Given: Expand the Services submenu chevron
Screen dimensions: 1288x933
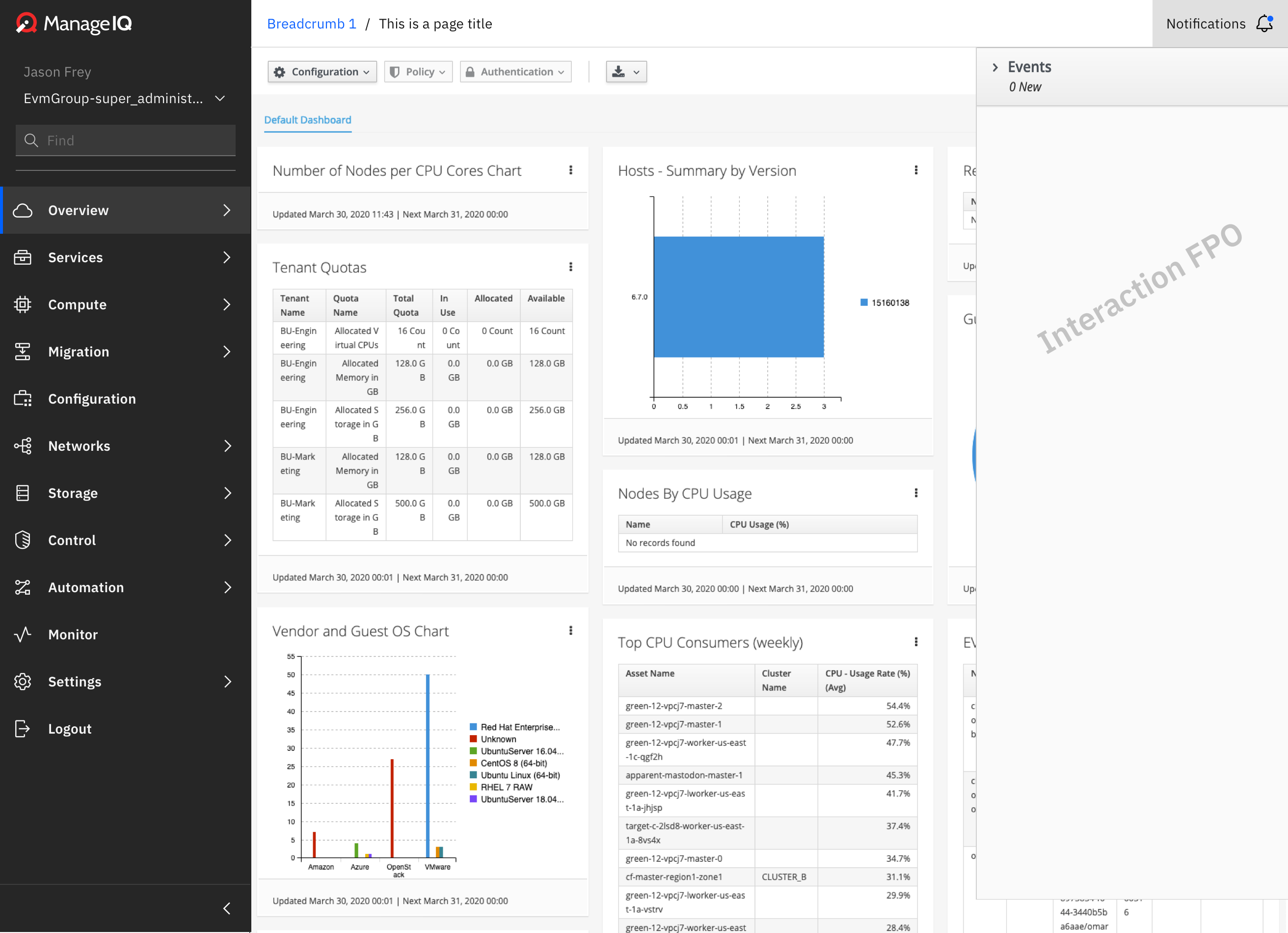Looking at the screenshot, I should (227, 257).
